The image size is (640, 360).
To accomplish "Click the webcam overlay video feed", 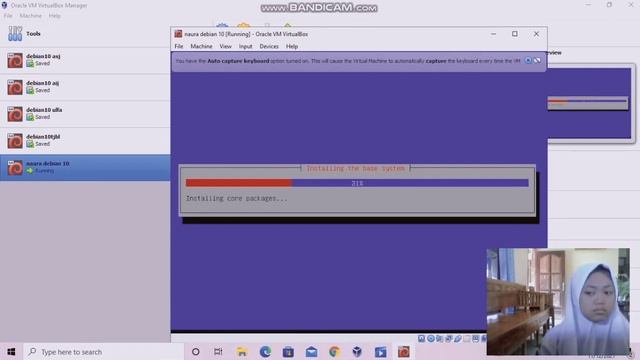I will 558,301.
